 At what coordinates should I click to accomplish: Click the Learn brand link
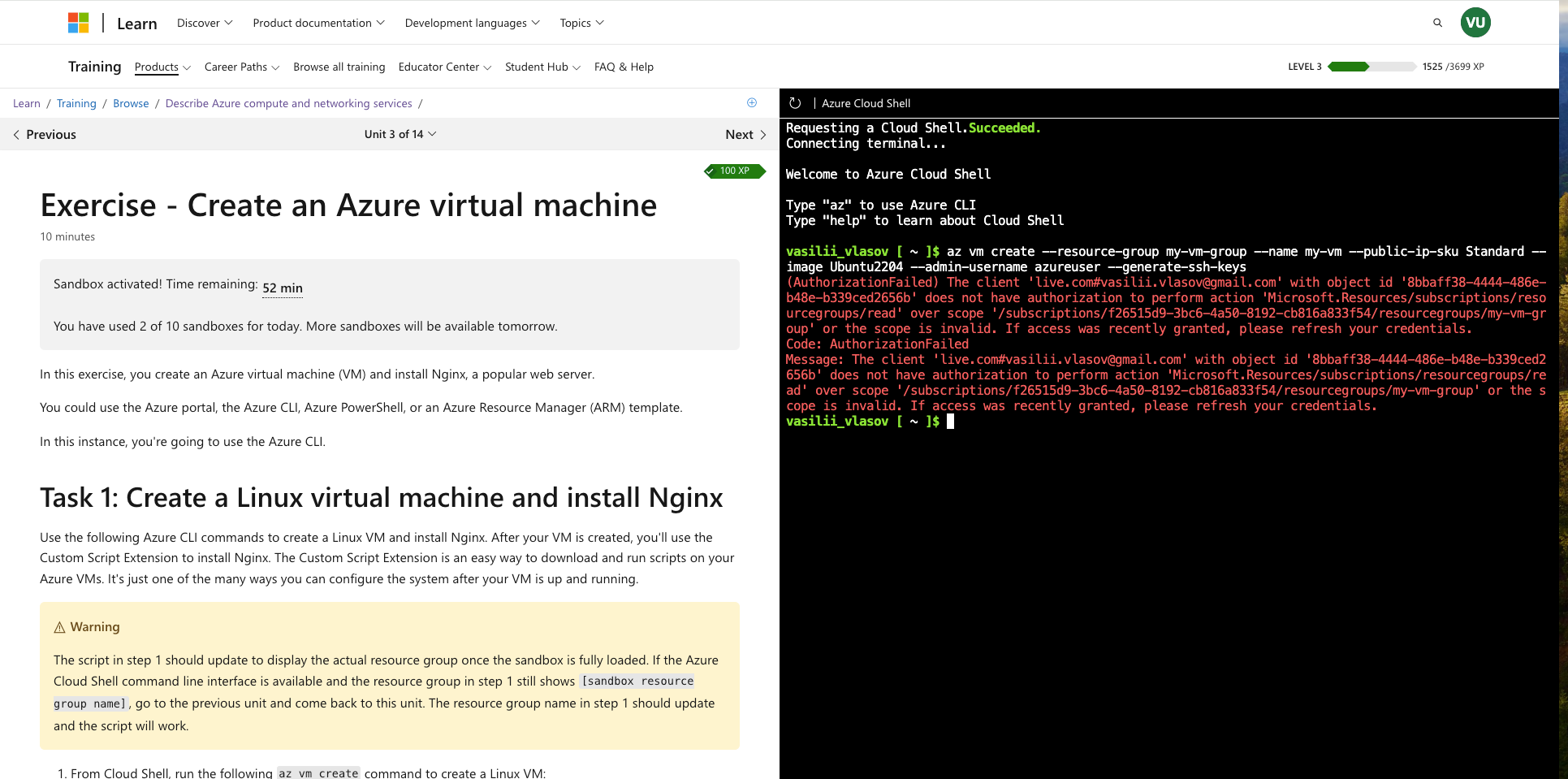tap(137, 24)
